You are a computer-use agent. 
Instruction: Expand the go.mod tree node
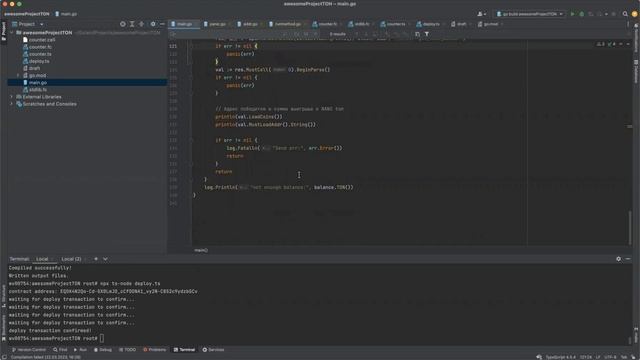(x=18, y=76)
